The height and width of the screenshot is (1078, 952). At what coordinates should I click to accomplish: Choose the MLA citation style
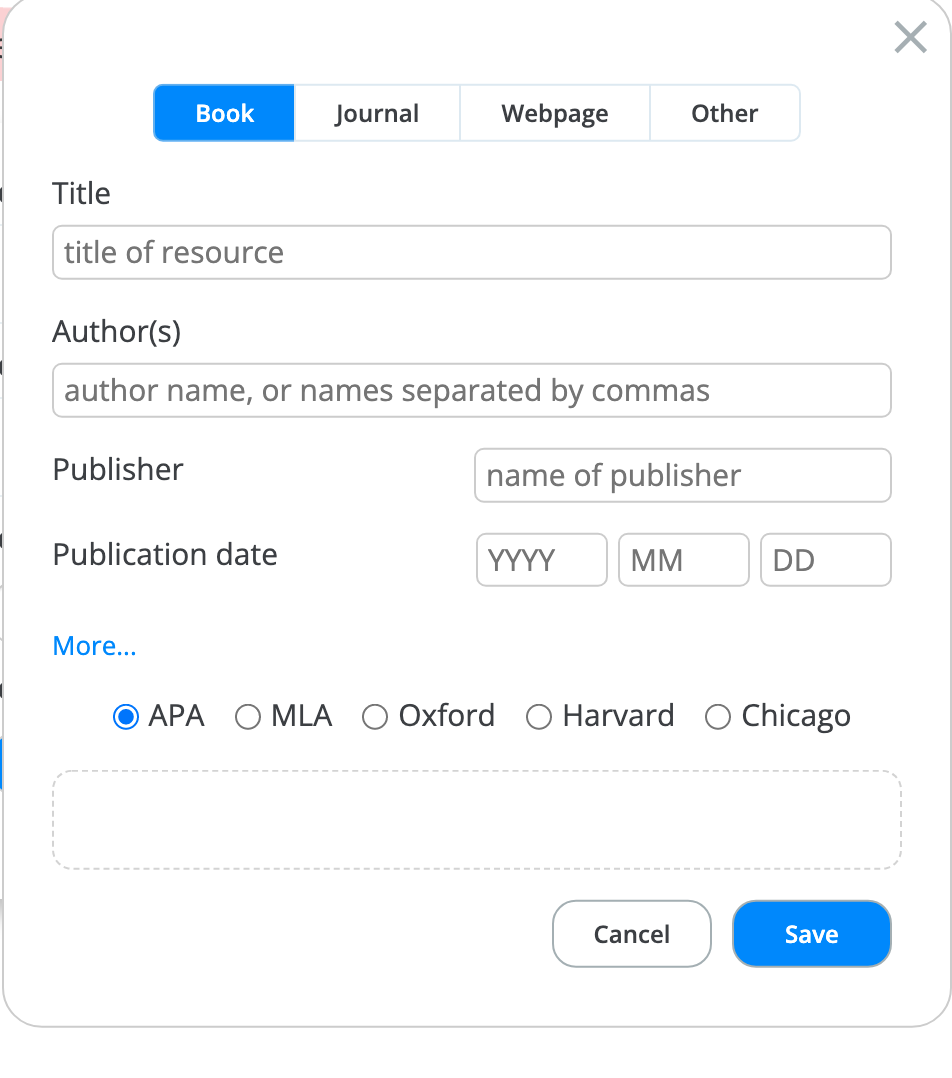tap(247, 716)
